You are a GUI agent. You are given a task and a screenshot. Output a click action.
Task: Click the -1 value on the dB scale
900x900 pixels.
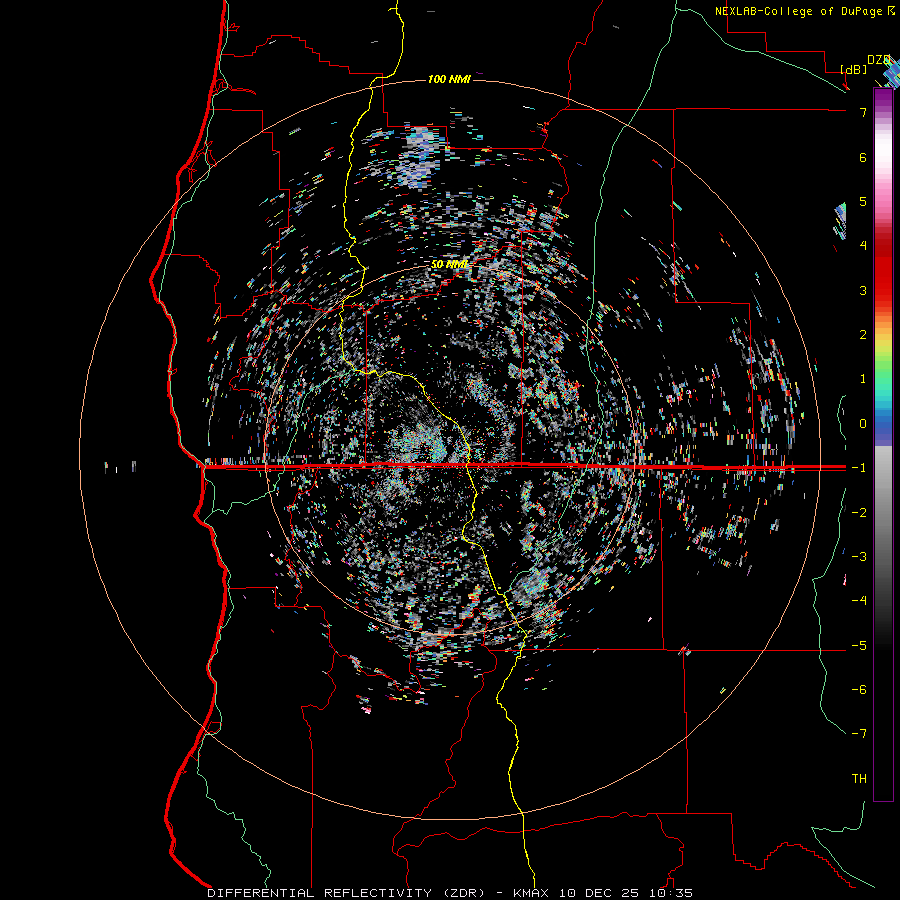pyautogui.click(x=859, y=468)
